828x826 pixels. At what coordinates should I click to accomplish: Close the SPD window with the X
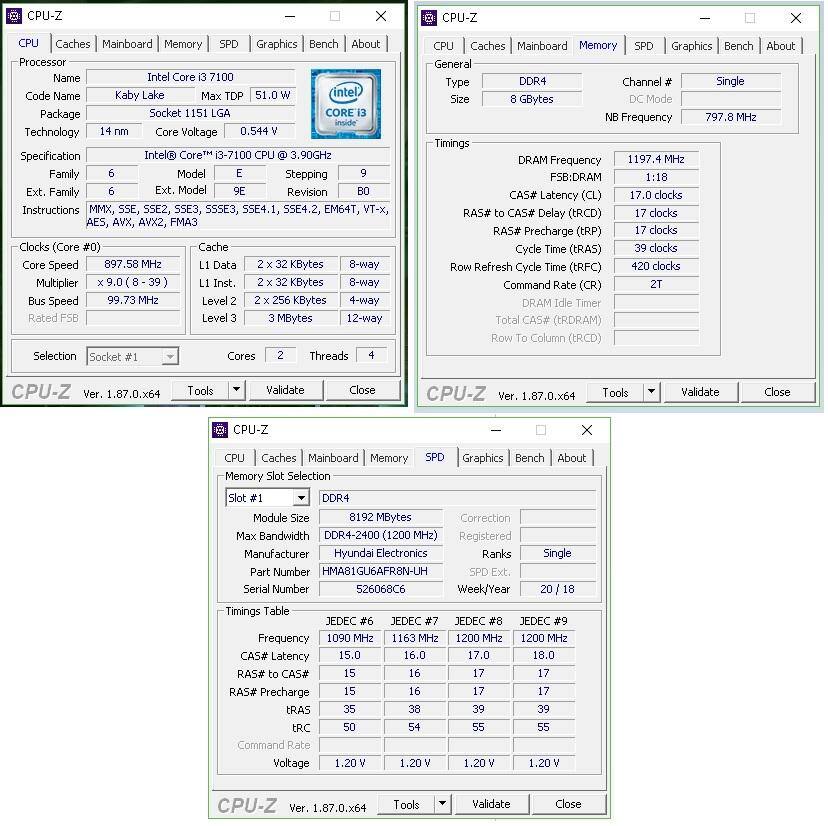click(x=587, y=430)
